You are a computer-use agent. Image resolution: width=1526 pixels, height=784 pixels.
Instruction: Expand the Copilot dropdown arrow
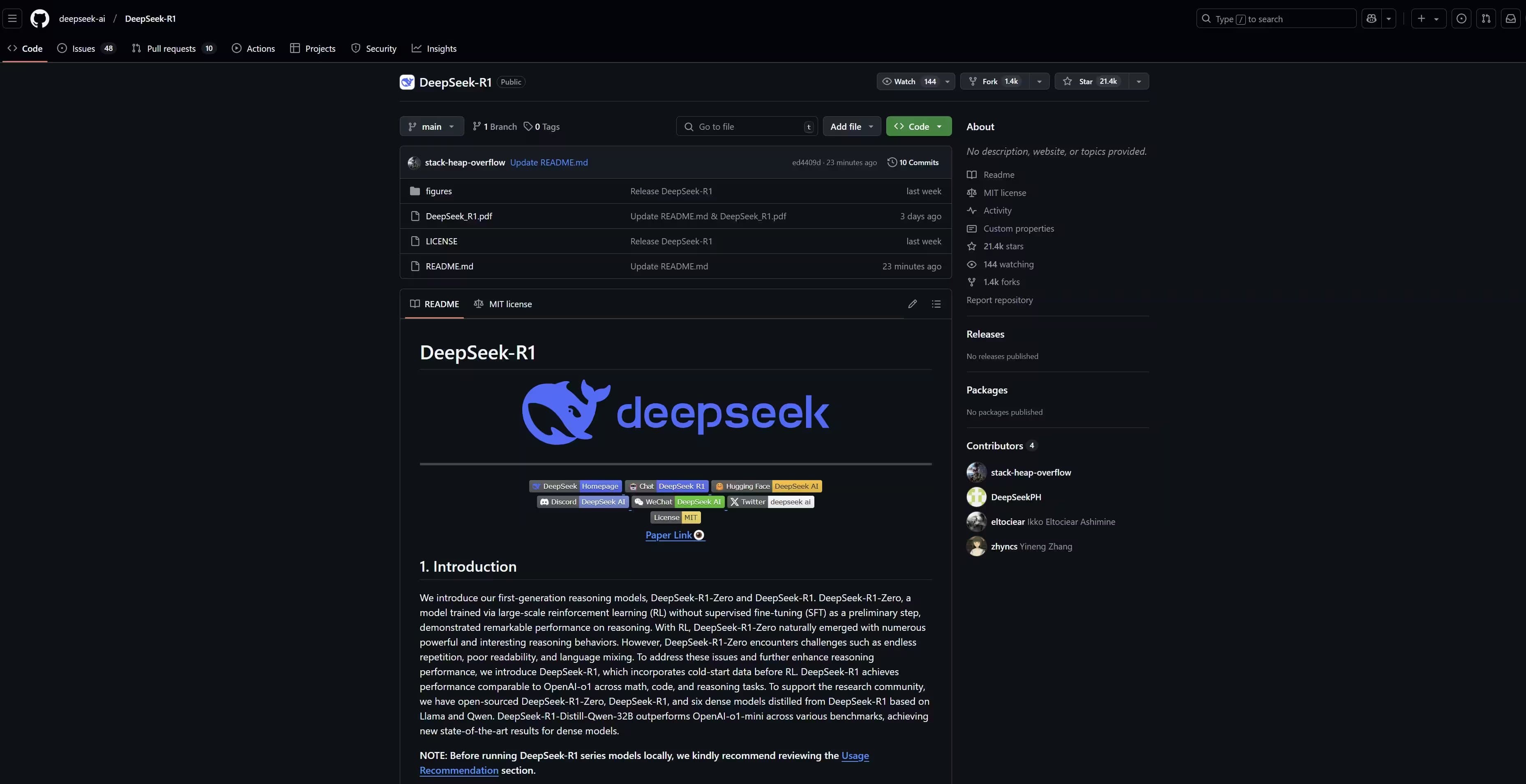coord(1389,18)
